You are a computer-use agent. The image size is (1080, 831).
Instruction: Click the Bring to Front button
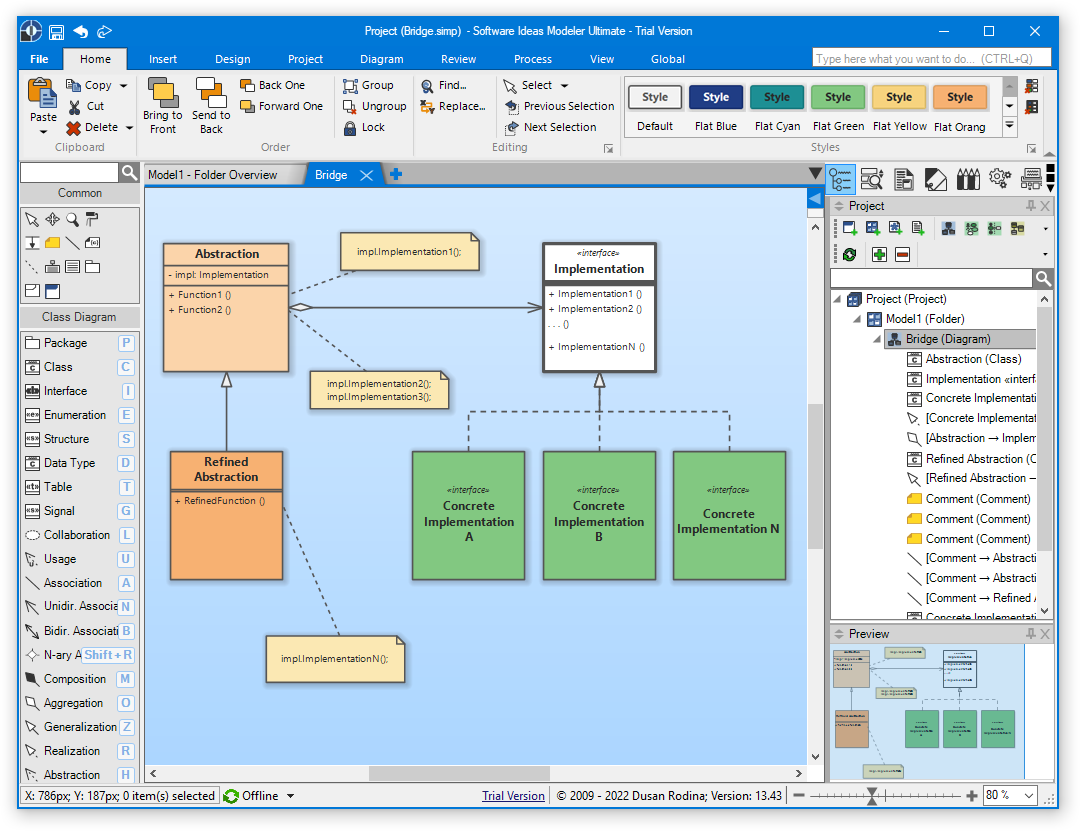tap(162, 105)
